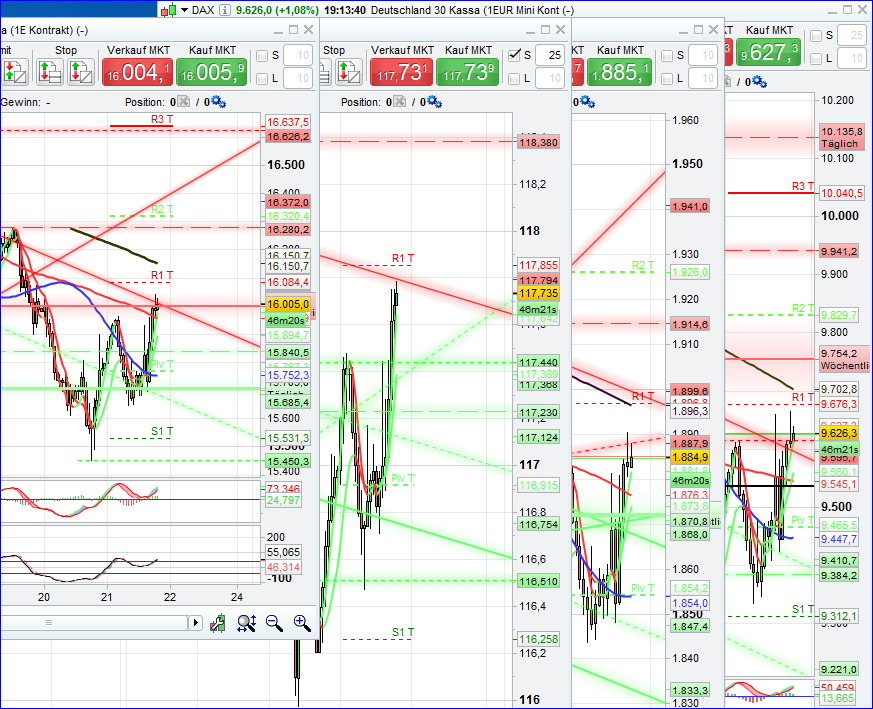Enable the S checkbox in the DAX order panel
Screen dimensions: 873x709
click(263, 53)
